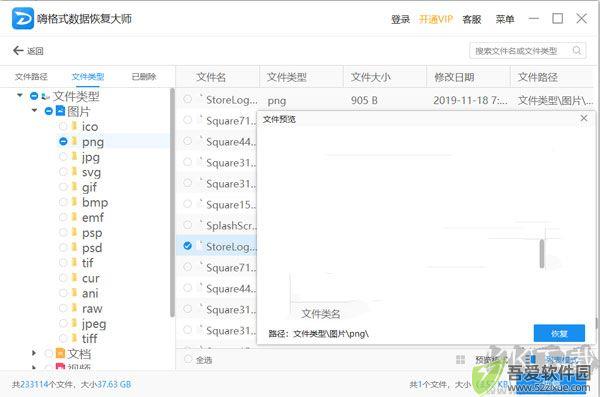Viewport: 600px width, 397px height.
Task: Expand the 文档 tree node
Action: click(34, 353)
